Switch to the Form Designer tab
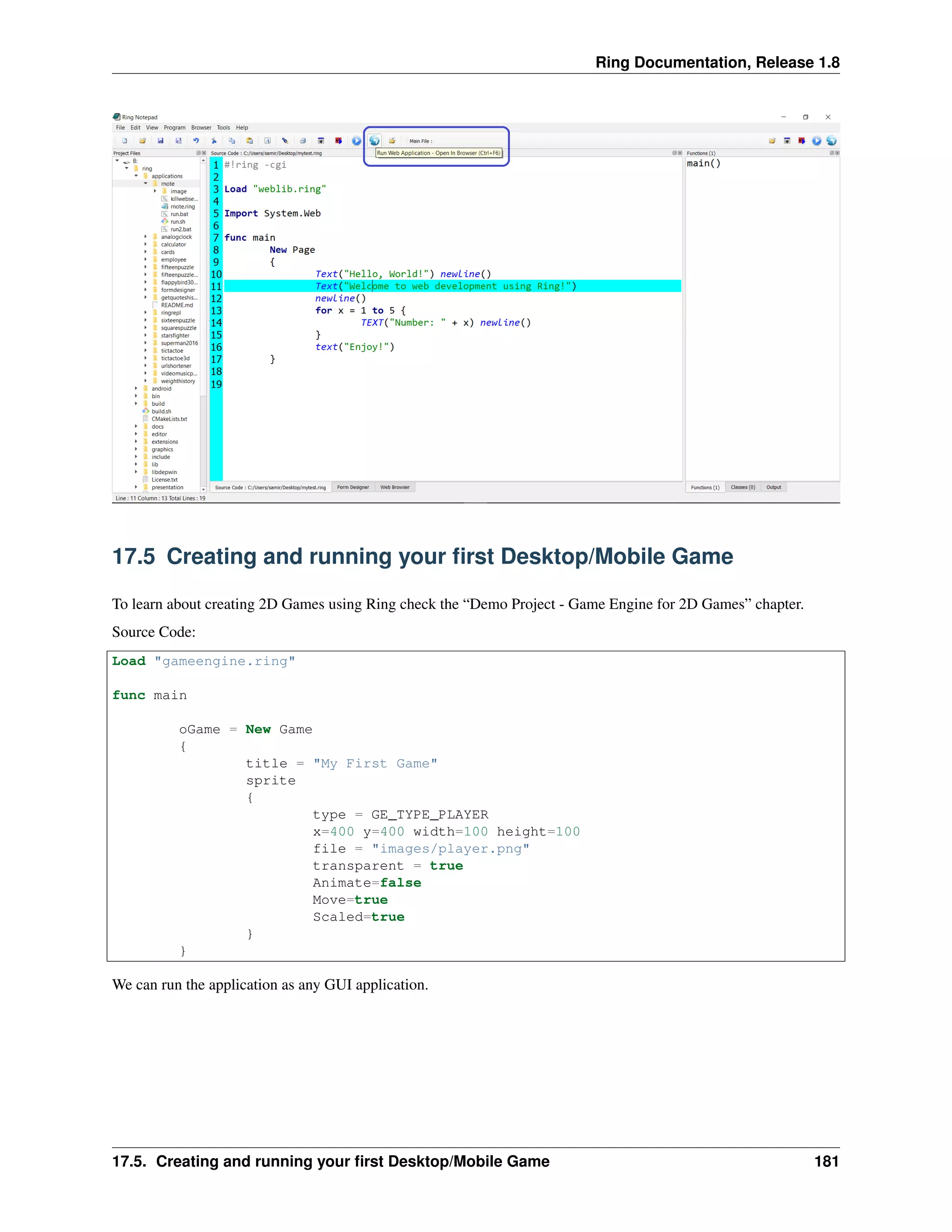The height and width of the screenshot is (1232, 952). pos(352,487)
